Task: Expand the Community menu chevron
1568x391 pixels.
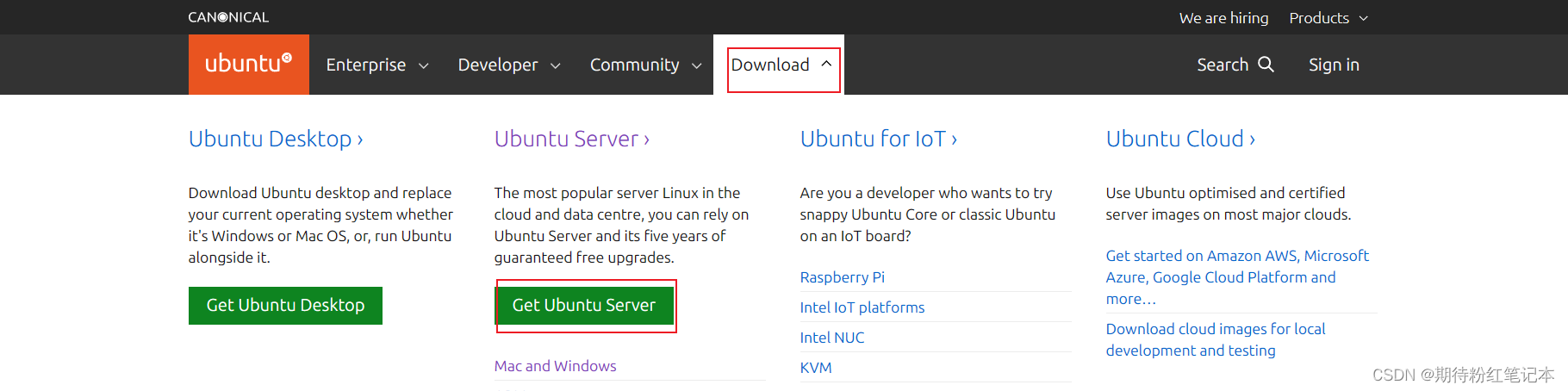Action: [x=696, y=65]
